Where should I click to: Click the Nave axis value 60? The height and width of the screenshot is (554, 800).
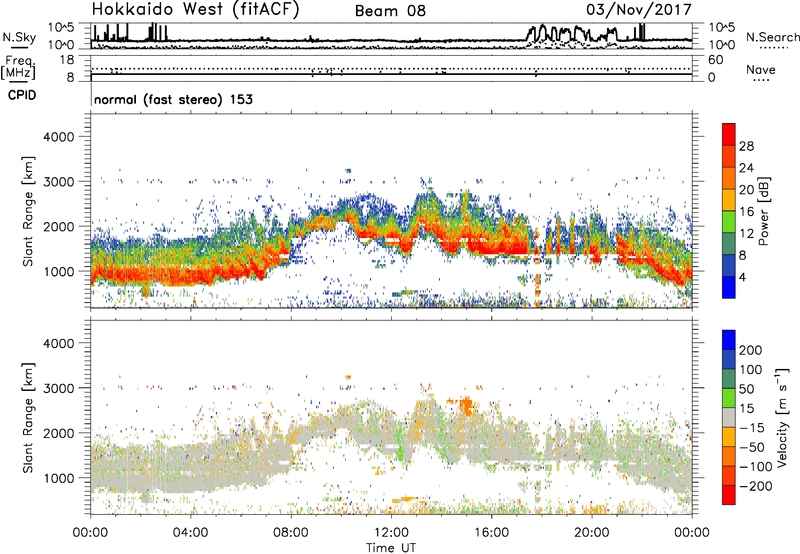[x=715, y=60]
